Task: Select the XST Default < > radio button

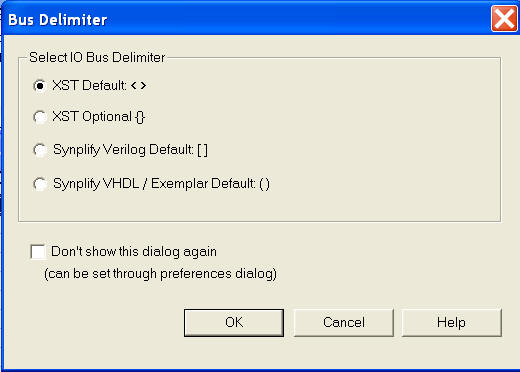Action: point(40,86)
